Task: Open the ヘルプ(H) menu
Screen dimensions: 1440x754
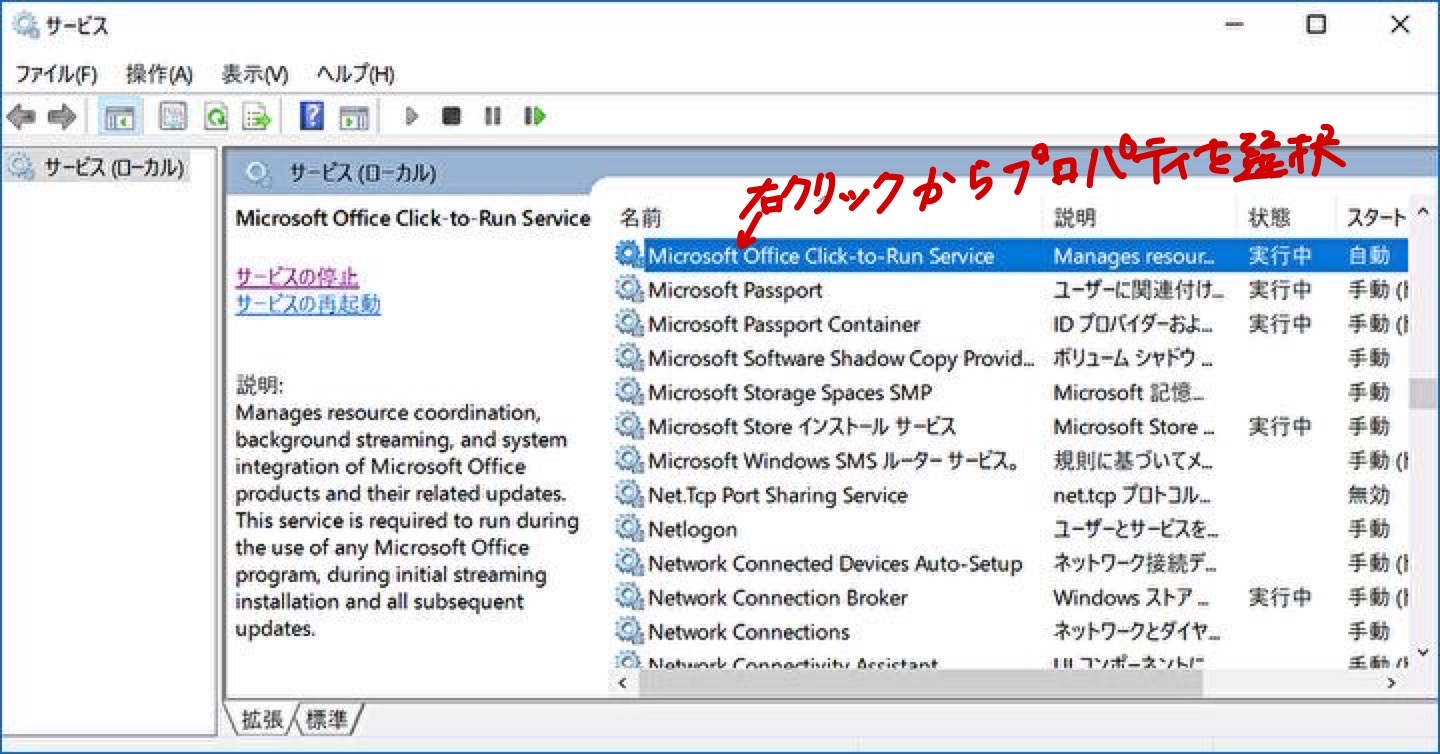Action: pyautogui.click(x=355, y=74)
